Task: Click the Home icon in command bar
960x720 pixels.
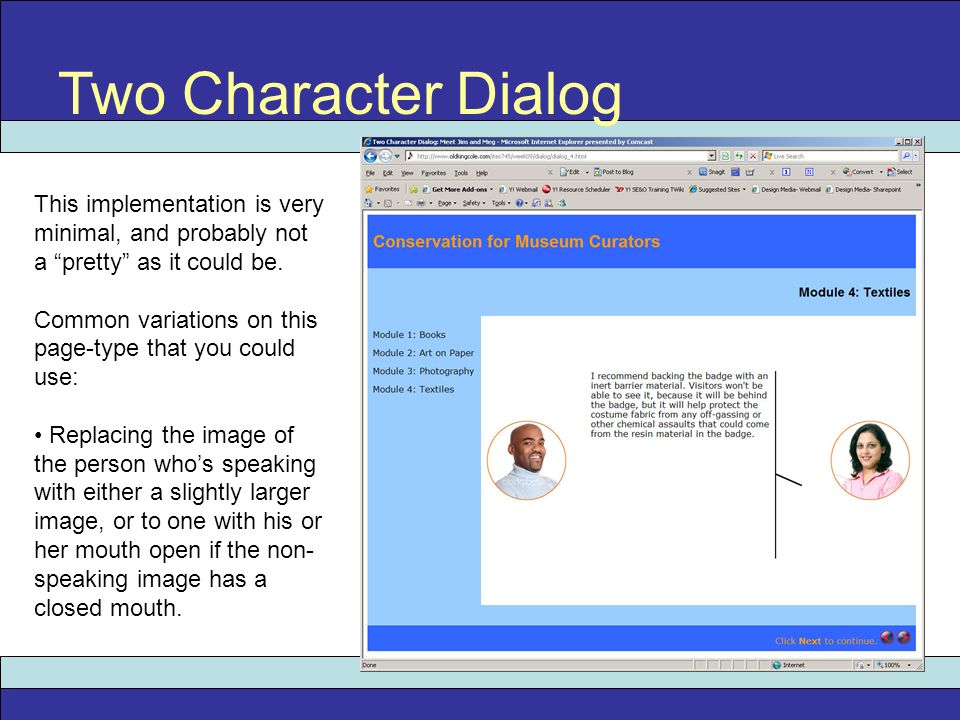Action: (369, 203)
